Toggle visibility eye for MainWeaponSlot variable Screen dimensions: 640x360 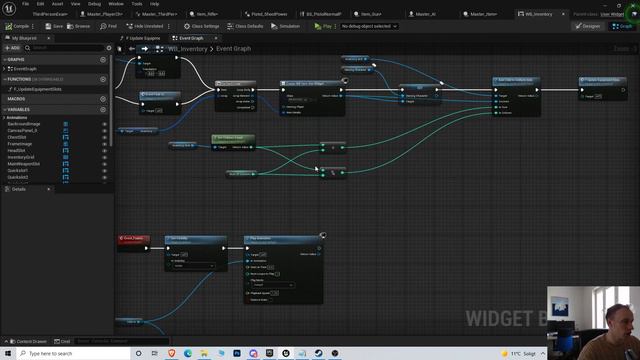click(x=104, y=164)
